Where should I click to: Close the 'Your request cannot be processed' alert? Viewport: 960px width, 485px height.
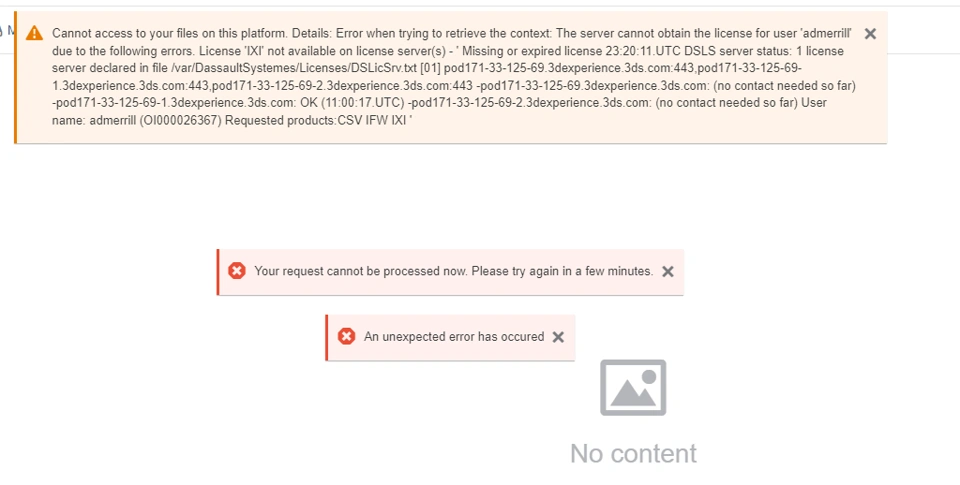(x=668, y=271)
